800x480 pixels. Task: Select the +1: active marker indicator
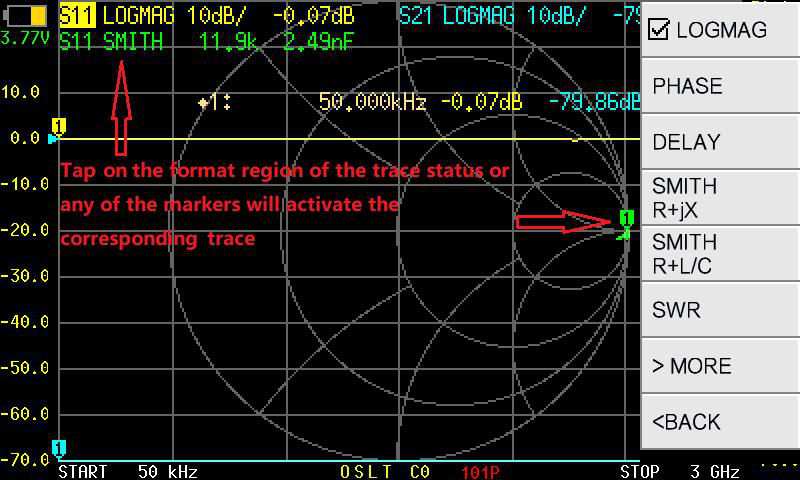[214, 102]
